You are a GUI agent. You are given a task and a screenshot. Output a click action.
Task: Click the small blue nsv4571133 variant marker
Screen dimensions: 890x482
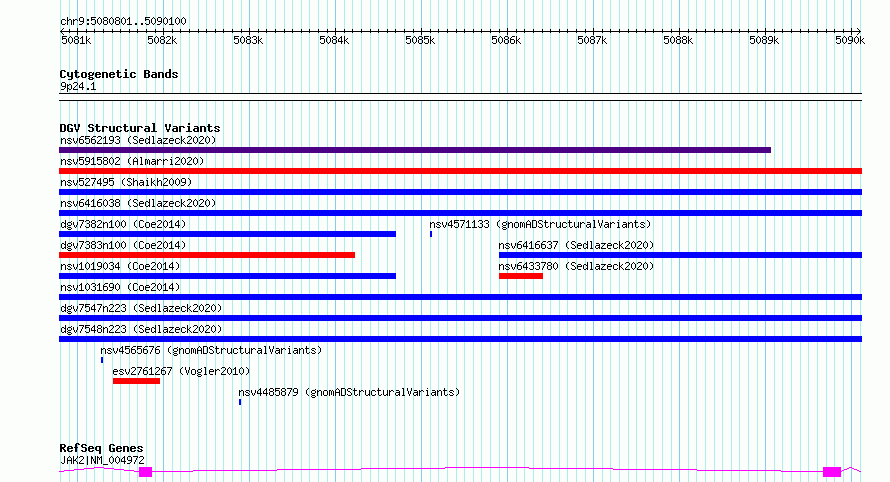[431, 234]
